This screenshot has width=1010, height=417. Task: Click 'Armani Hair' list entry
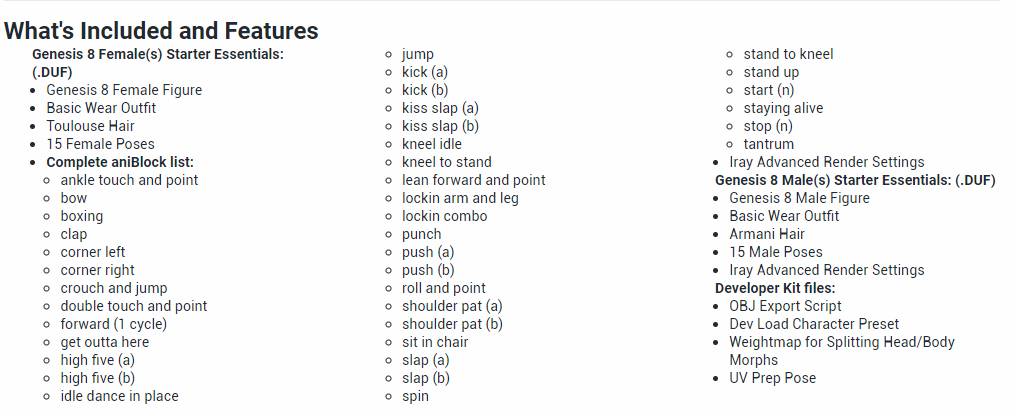(x=767, y=234)
